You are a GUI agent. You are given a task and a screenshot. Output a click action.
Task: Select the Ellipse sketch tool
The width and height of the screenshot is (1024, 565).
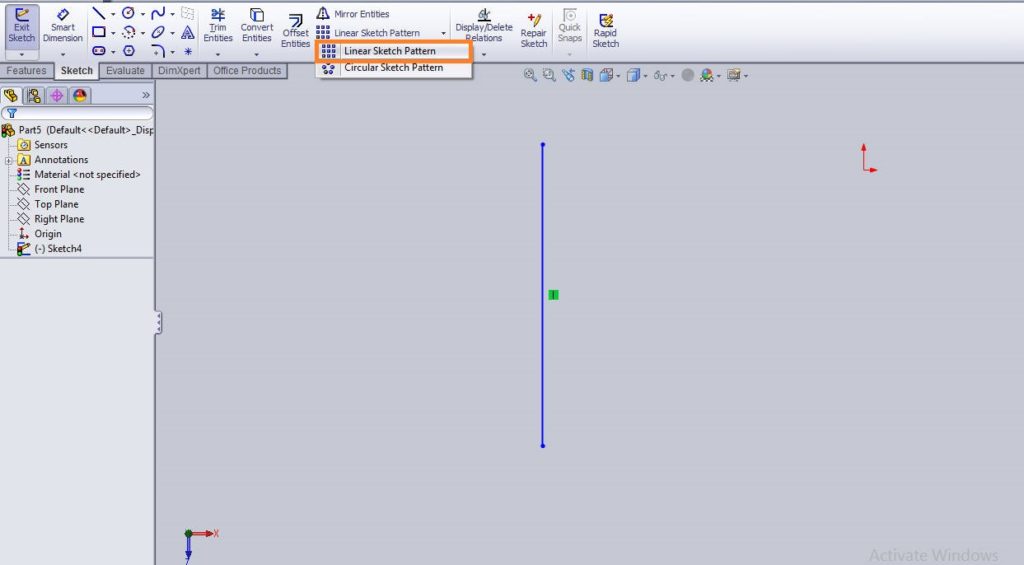(x=158, y=32)
